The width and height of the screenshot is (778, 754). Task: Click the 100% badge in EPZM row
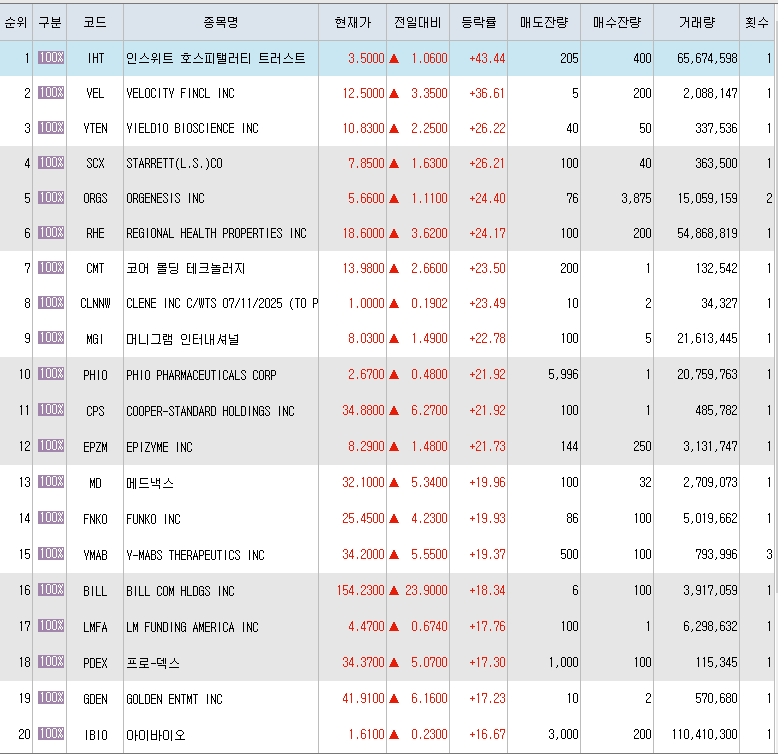coord(51,445)
